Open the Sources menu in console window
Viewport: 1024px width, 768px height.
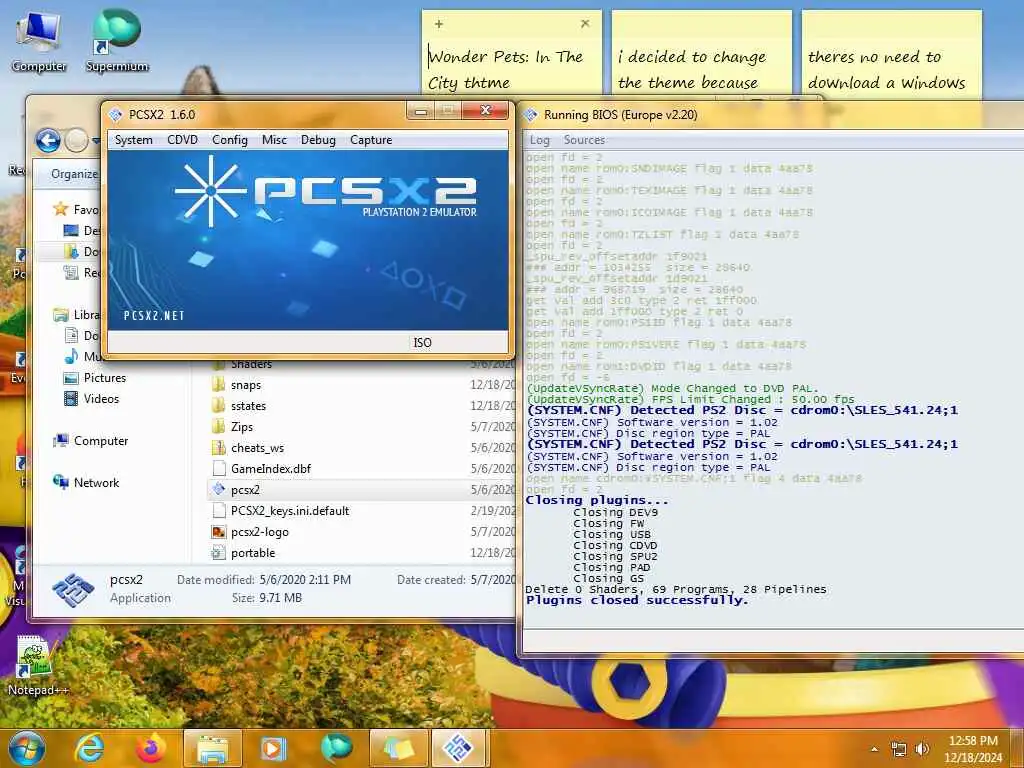click(x=584, y=140)
